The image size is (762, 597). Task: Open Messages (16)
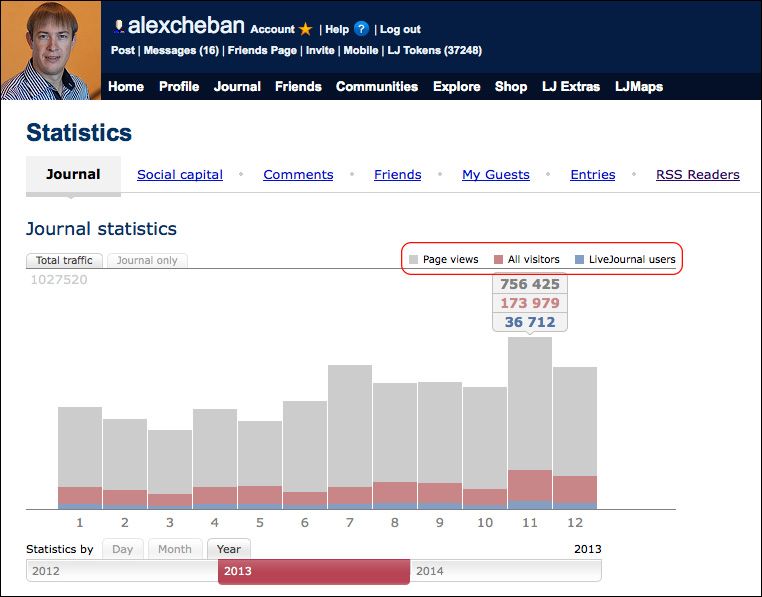pyautogui.click(x=181, y=50)
